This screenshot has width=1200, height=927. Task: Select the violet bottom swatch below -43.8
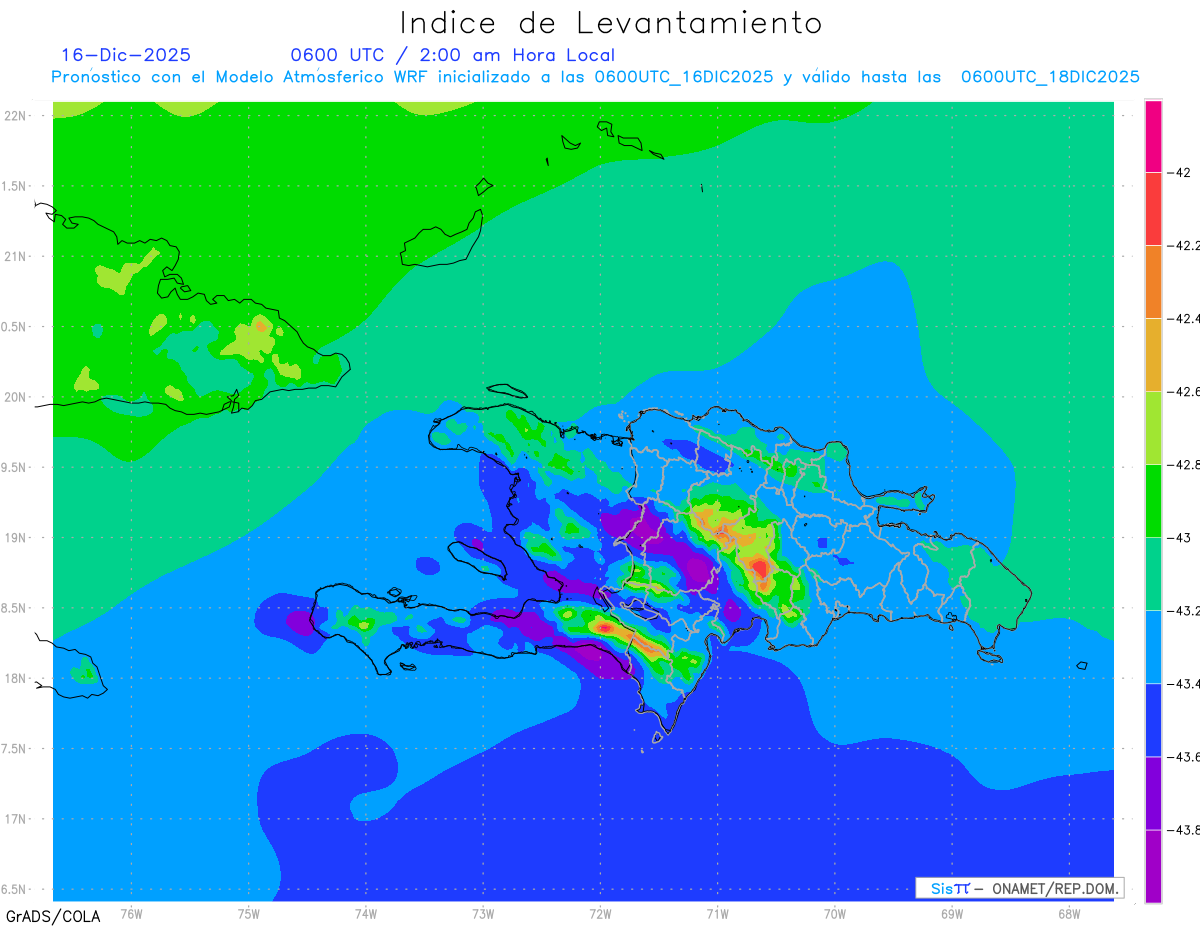point(1153,866)
